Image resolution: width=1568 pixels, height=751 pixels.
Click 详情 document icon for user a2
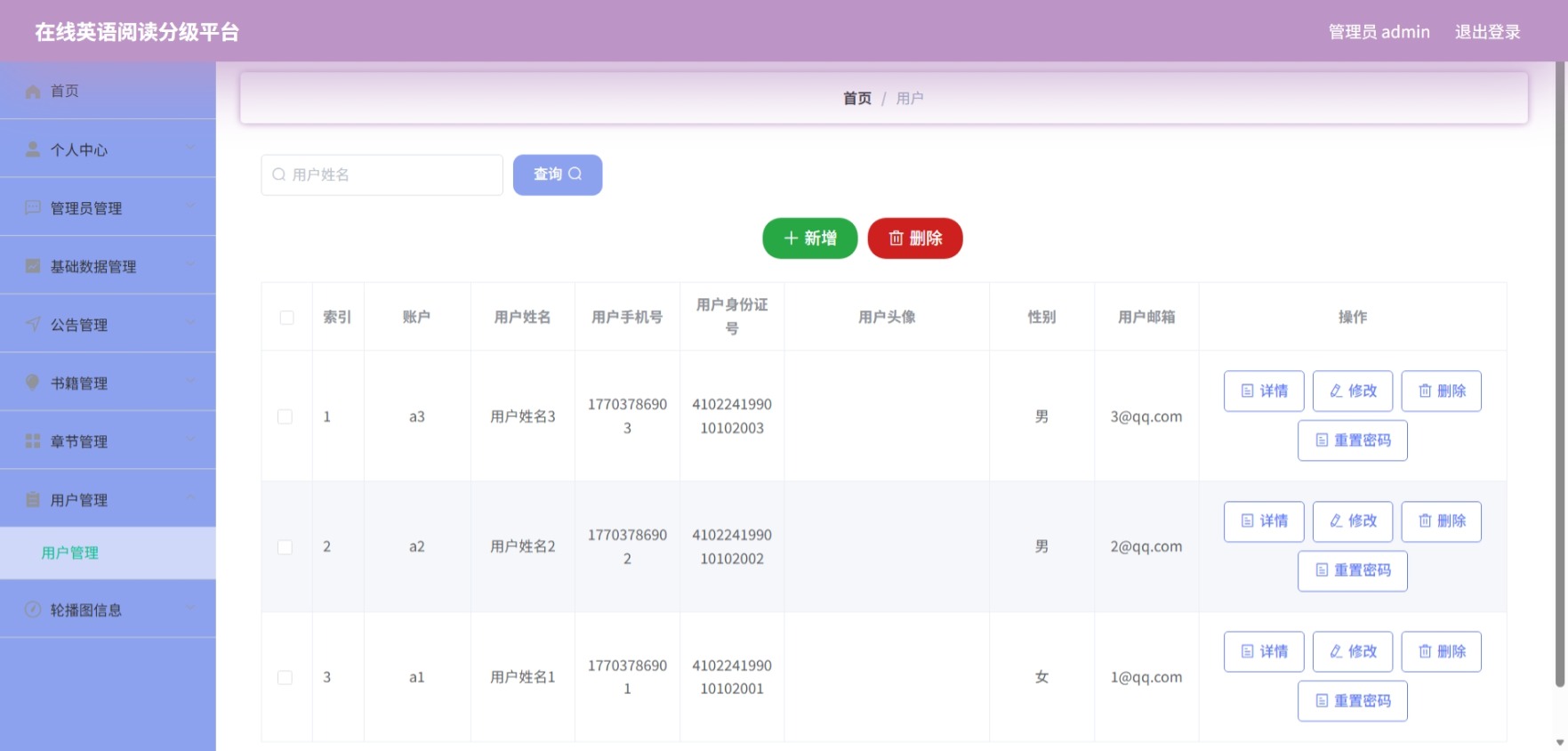(x=1247, y=521)
